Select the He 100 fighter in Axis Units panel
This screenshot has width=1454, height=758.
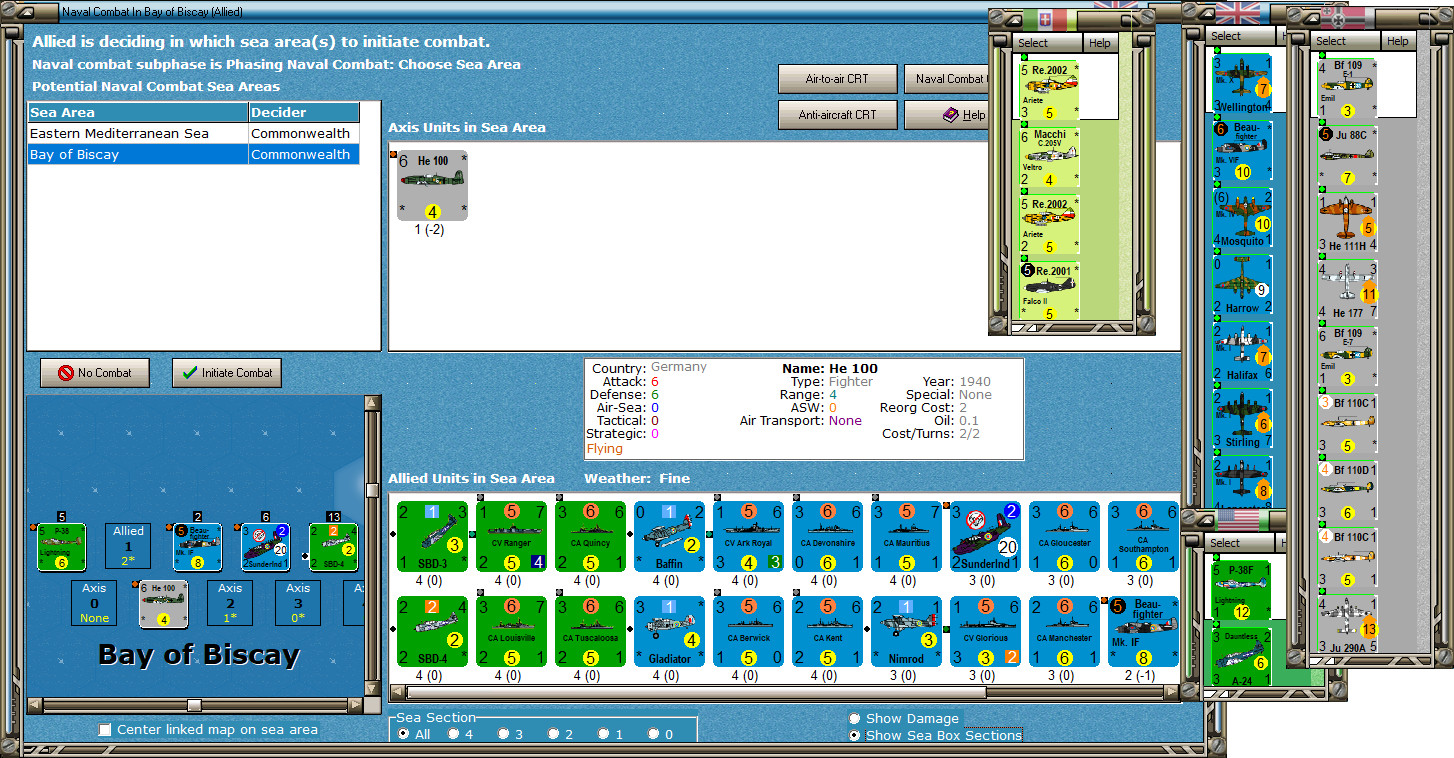tap(432, 186)
